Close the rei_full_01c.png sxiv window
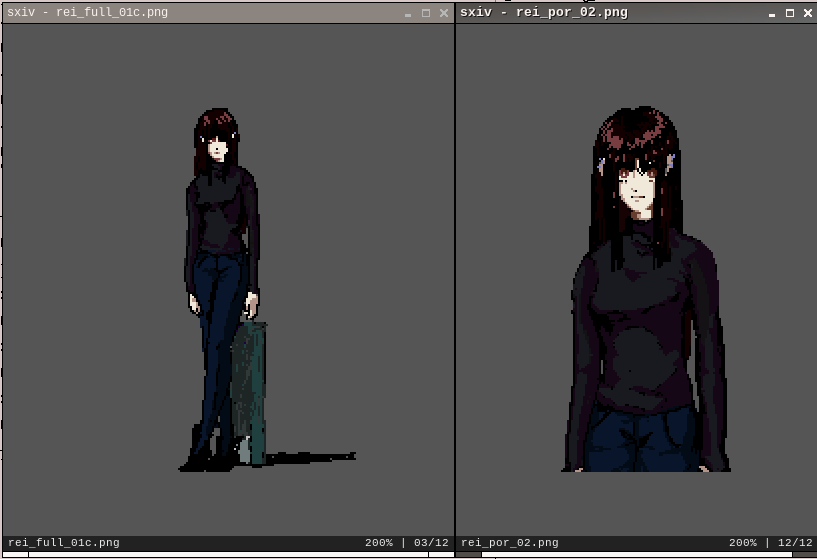This screenshot has height=559, width=817. coord(443,13)
